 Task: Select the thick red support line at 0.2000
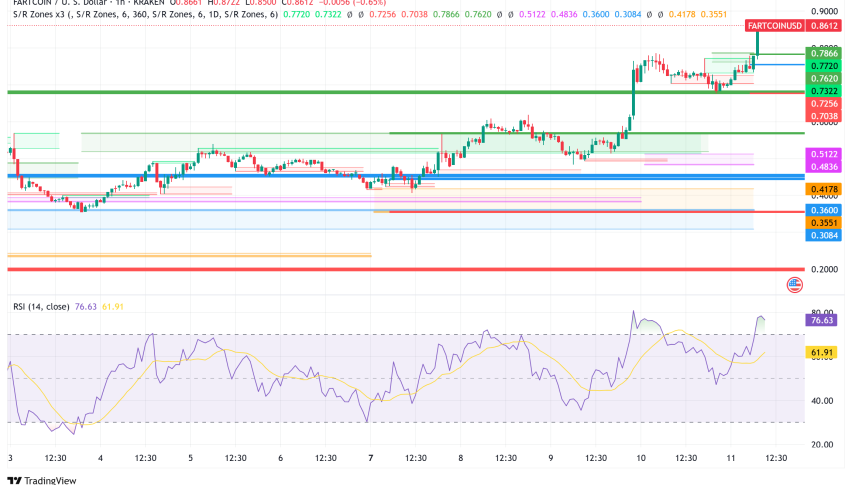pyautogui.click(x=406, y=269)
